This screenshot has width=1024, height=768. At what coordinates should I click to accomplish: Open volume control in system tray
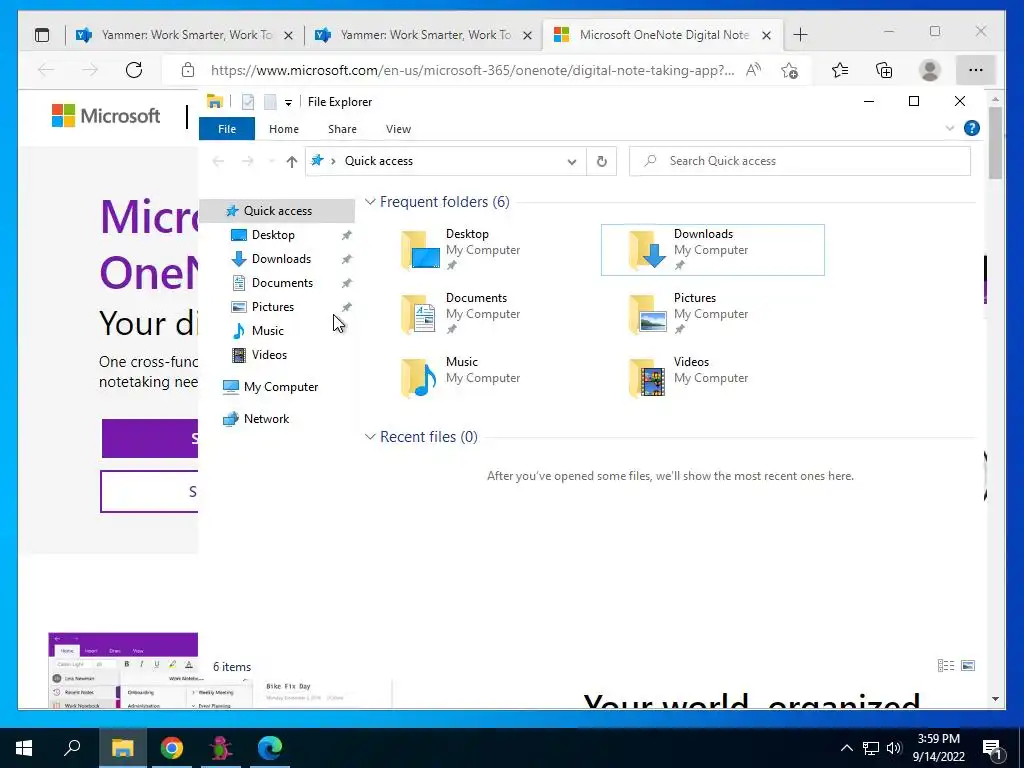(x=894, y=748)
